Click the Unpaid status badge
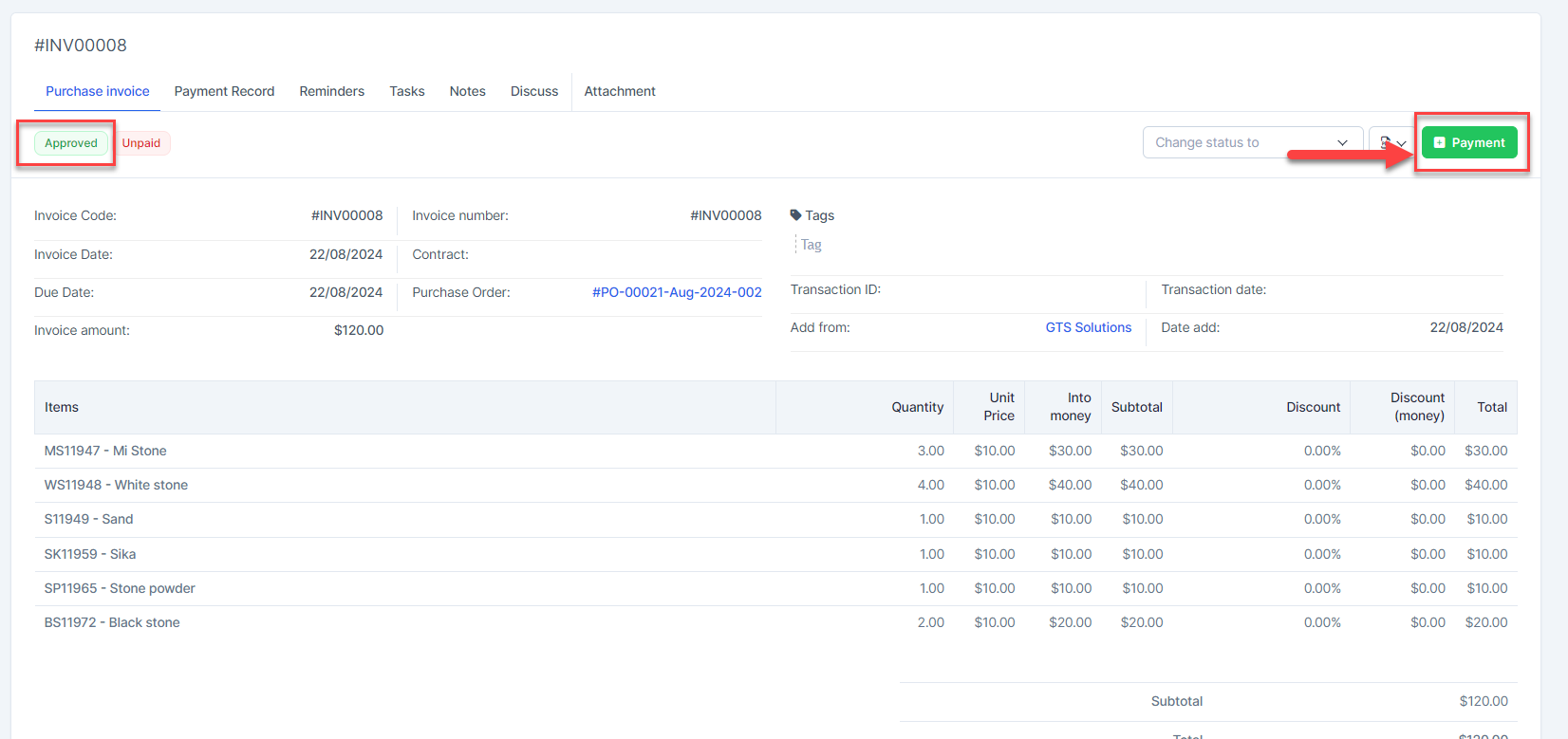The height and width of the screenshot is (739, 1568). pyautogui.click(x=141, y=143)
